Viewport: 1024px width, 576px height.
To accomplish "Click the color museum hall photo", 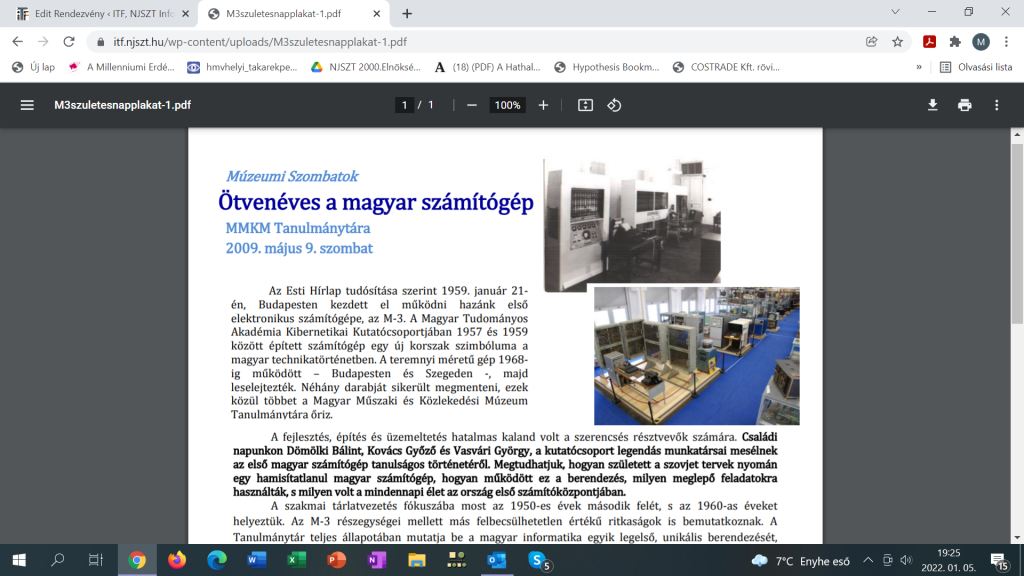I will tap(697, 356).
